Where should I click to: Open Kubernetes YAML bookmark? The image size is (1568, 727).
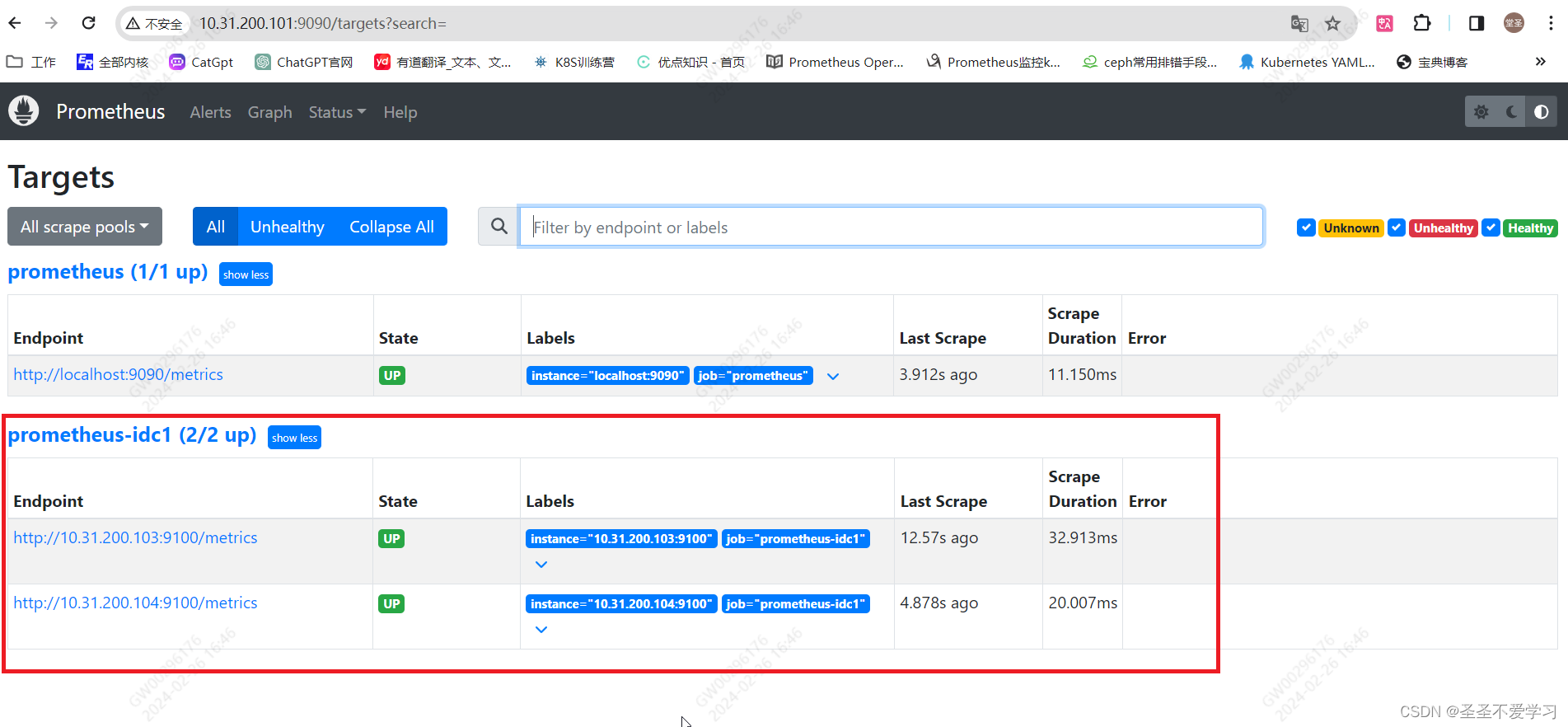click(x=1307, y=62)
